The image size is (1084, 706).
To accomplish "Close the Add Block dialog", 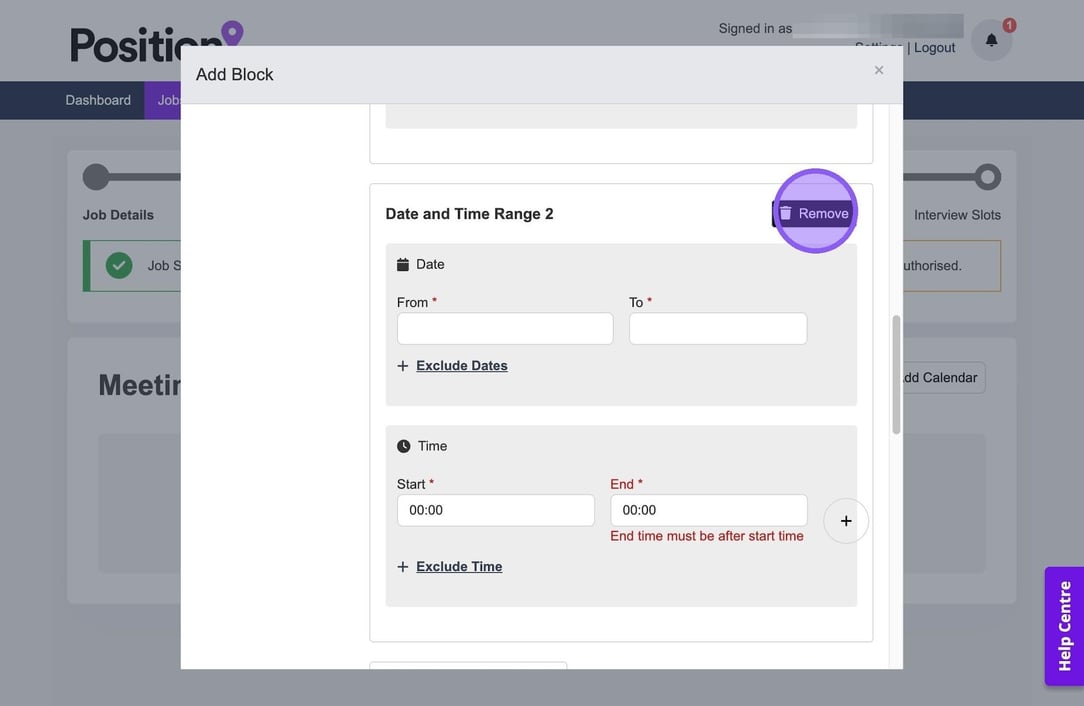I will [x=879, y=70].
